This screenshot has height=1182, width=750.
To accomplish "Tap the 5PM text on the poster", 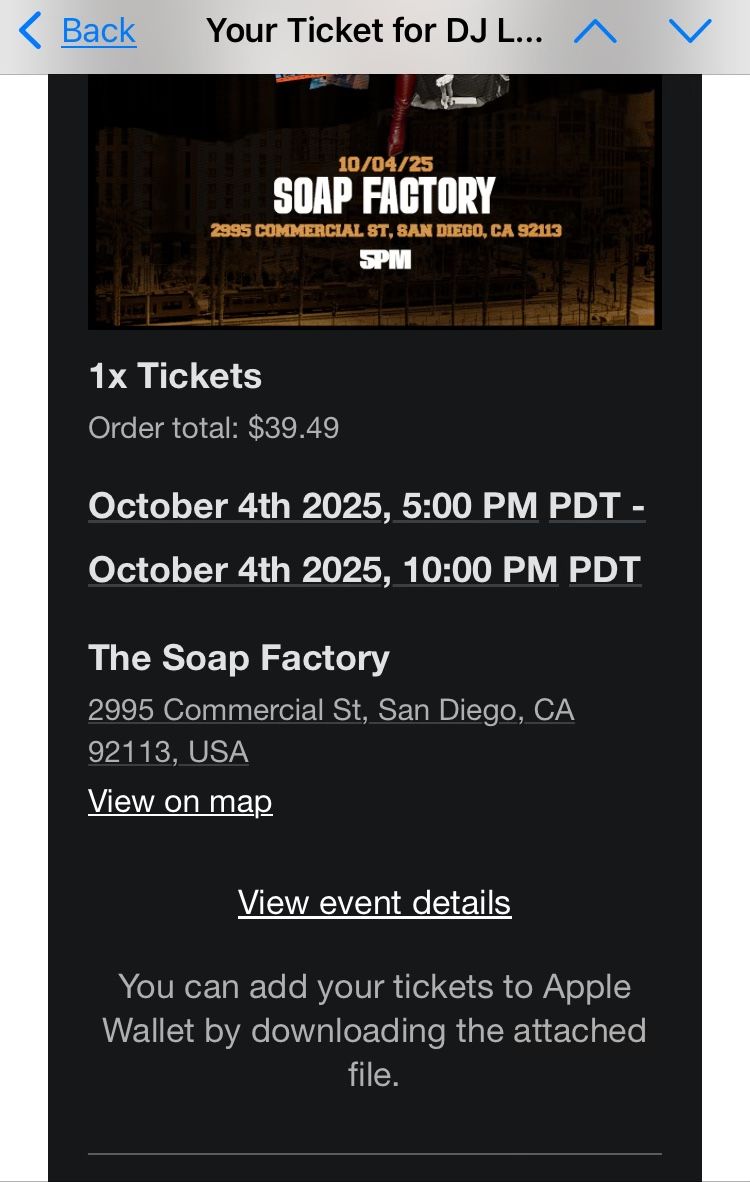I will tap(385, 261).
